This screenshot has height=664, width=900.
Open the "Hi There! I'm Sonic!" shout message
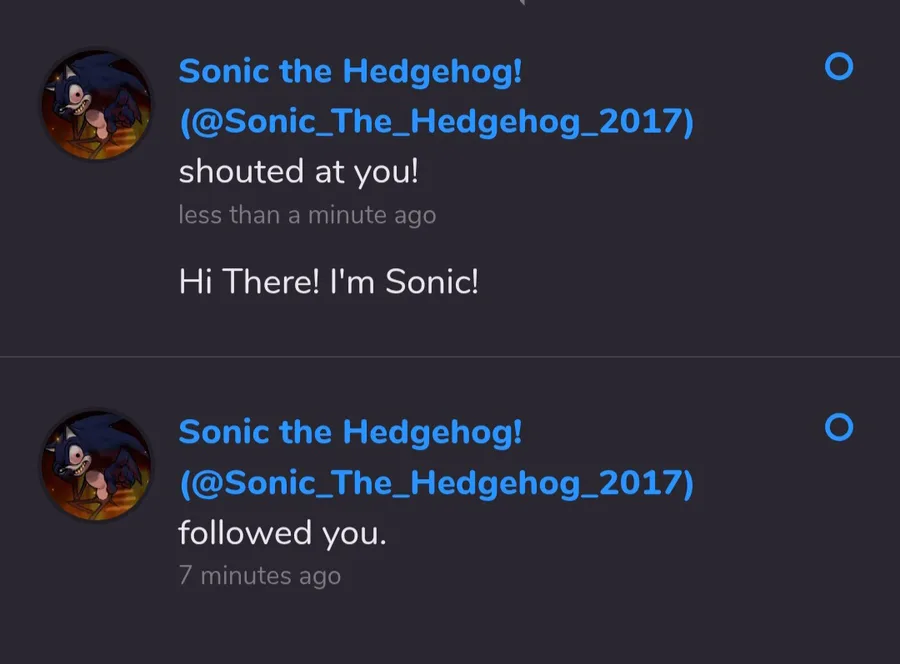(328, 282)
